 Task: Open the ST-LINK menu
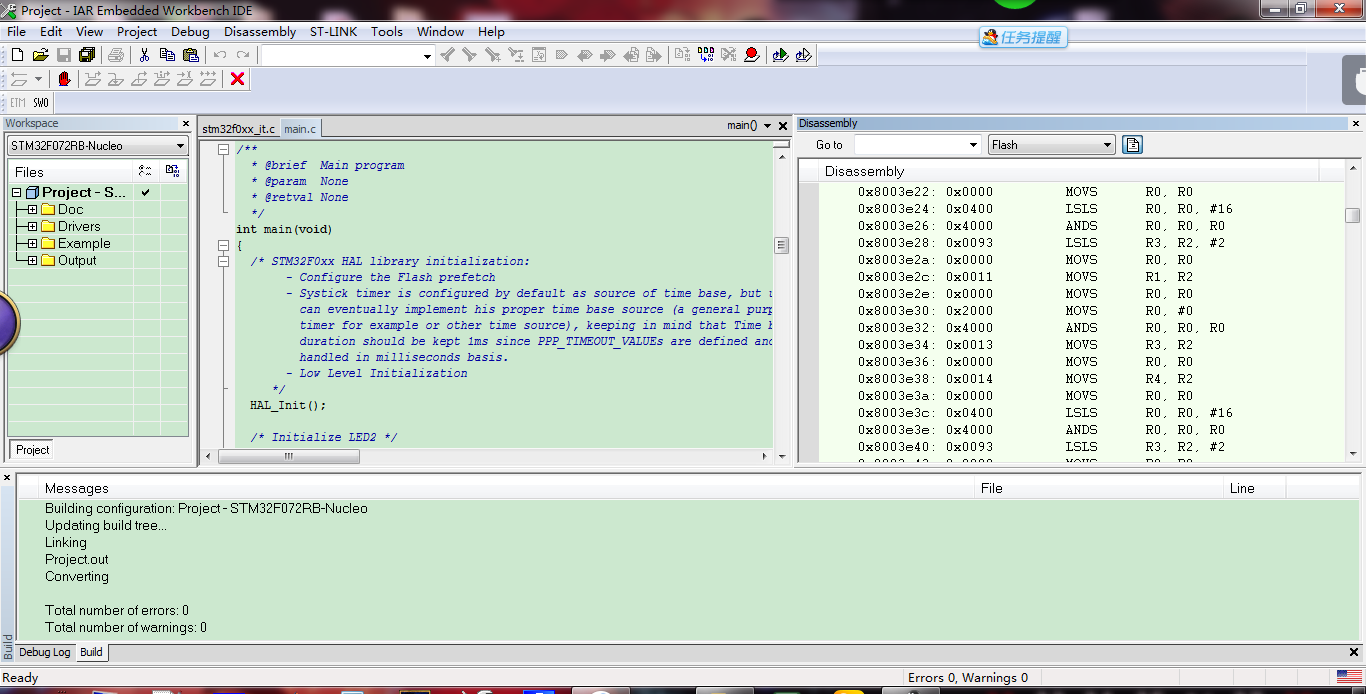(333, 31)
